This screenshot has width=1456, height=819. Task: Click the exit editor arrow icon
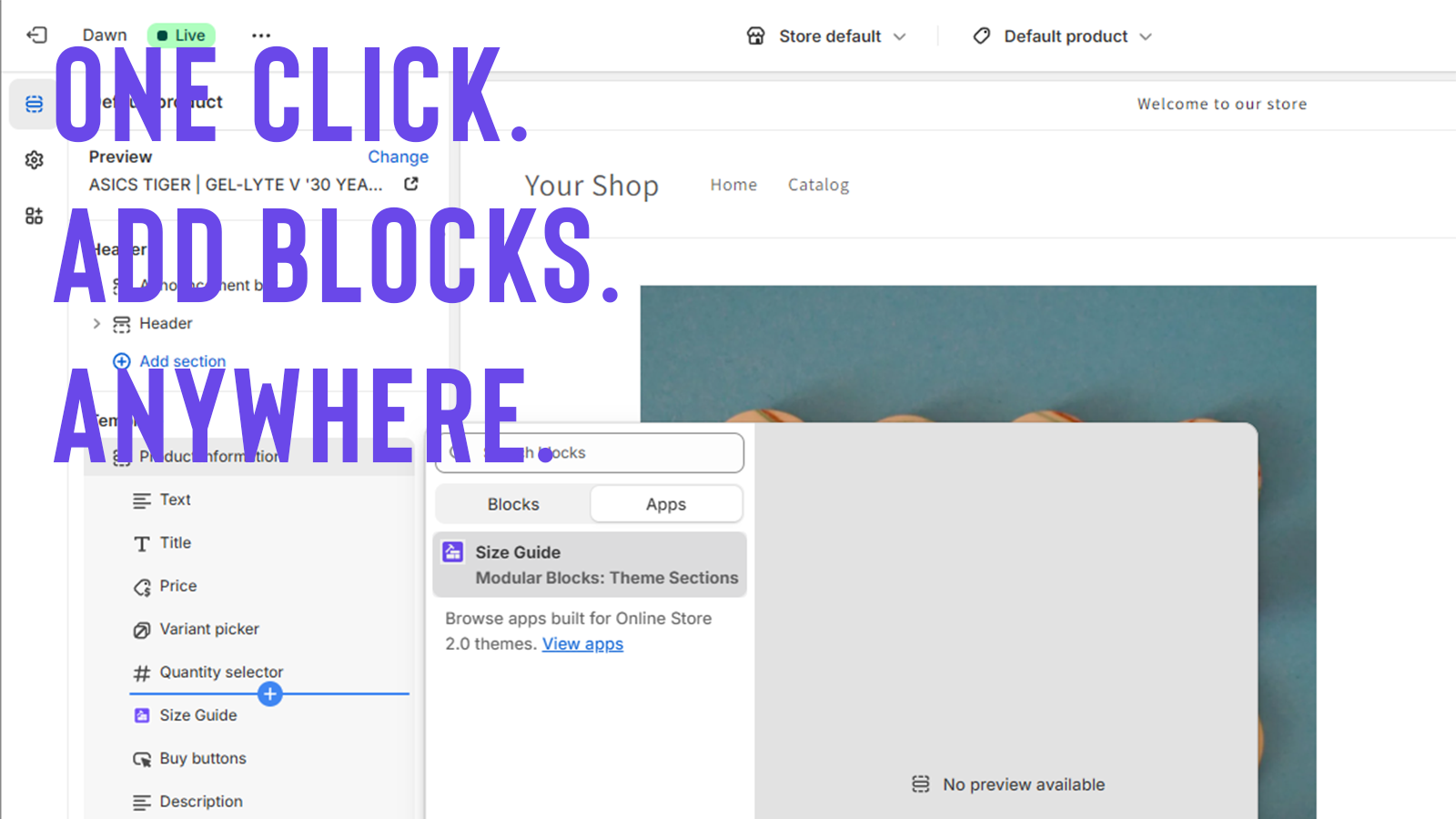36,35
